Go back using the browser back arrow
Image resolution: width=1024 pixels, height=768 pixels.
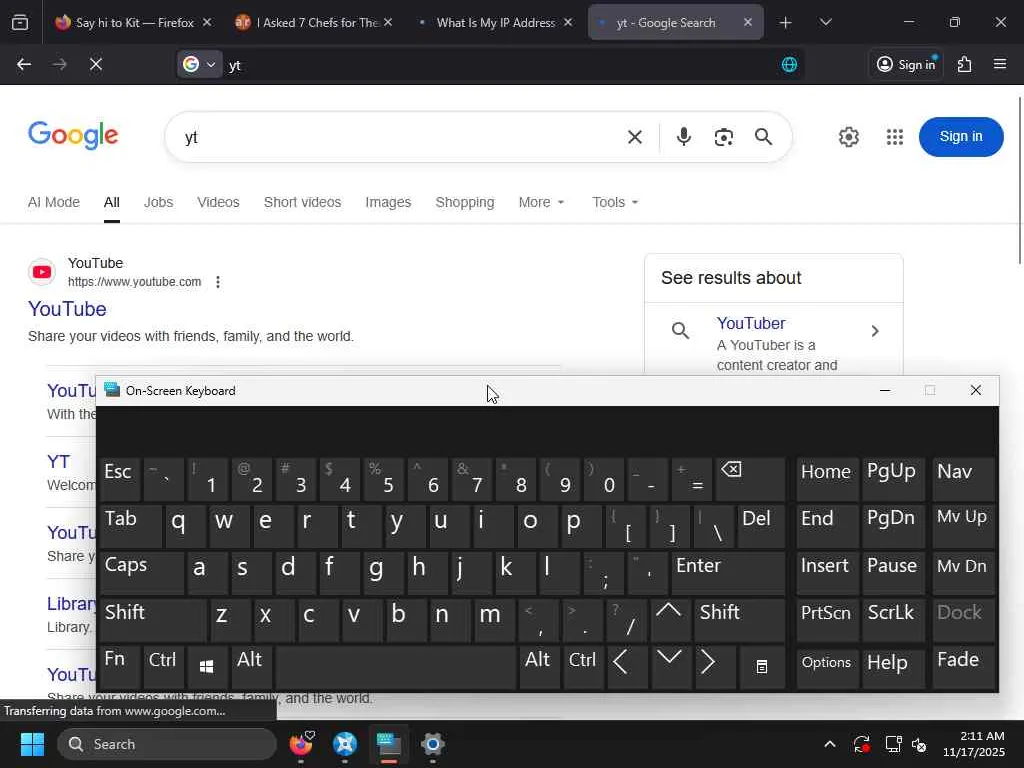coord(24,64)
